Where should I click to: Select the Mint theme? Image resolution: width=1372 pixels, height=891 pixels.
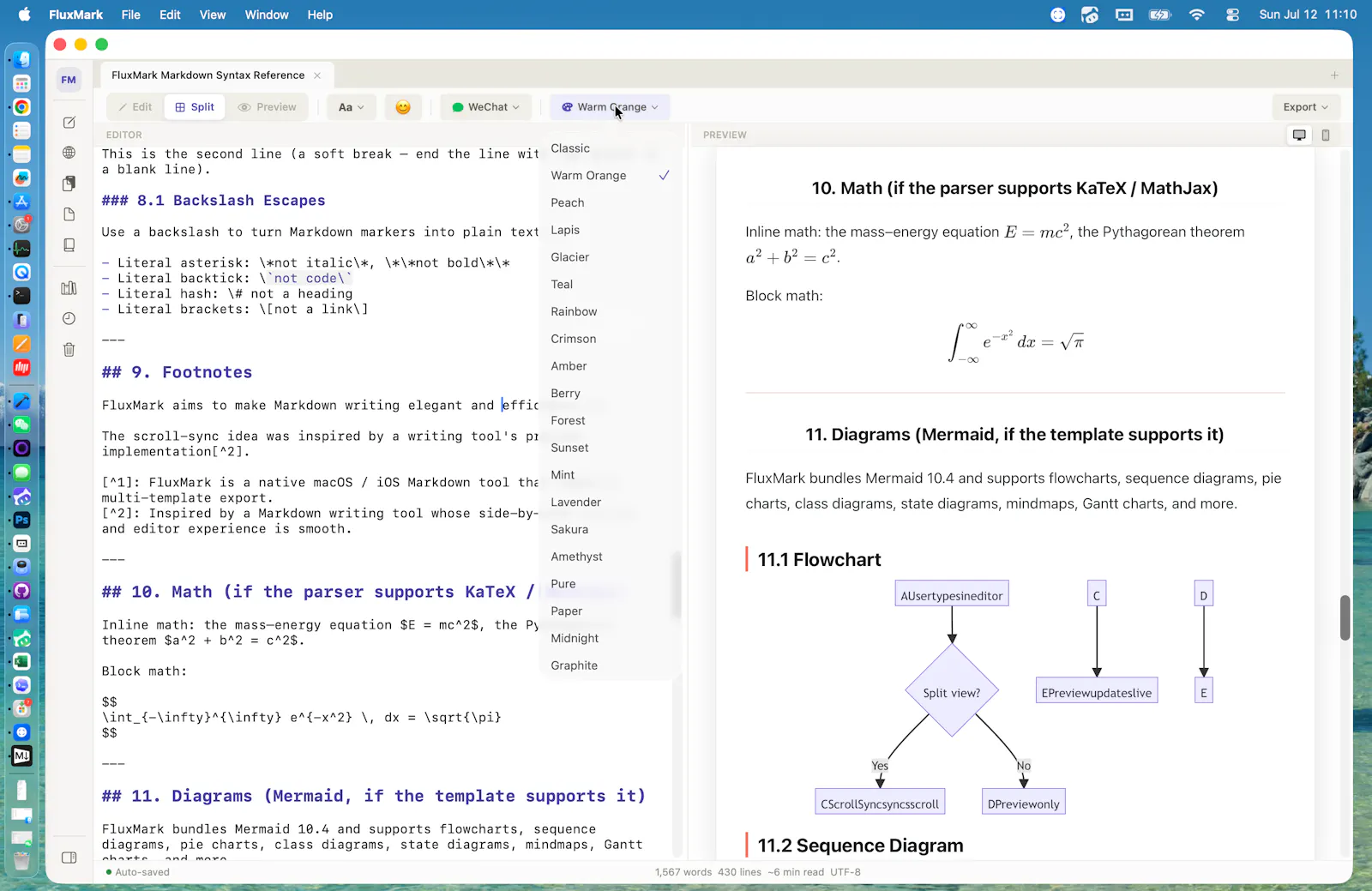pyautogui.click(x=611, y=475)
